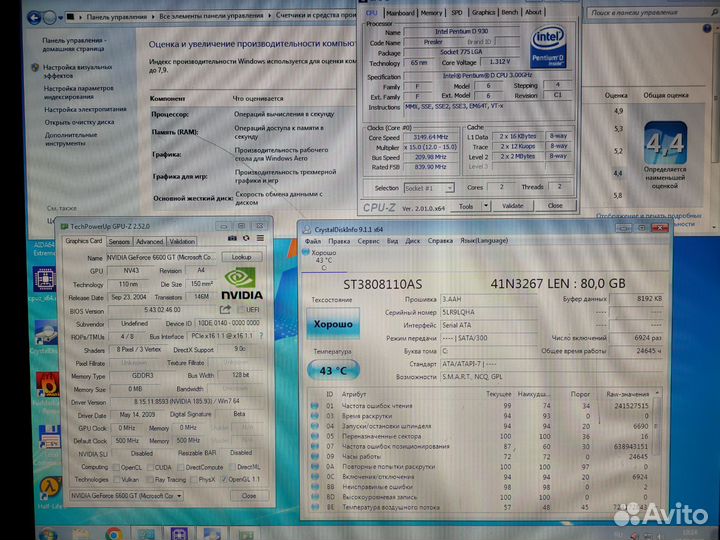
Task: Click the shield icon beside Настройка визуальных эффектов
Action: 35,68
